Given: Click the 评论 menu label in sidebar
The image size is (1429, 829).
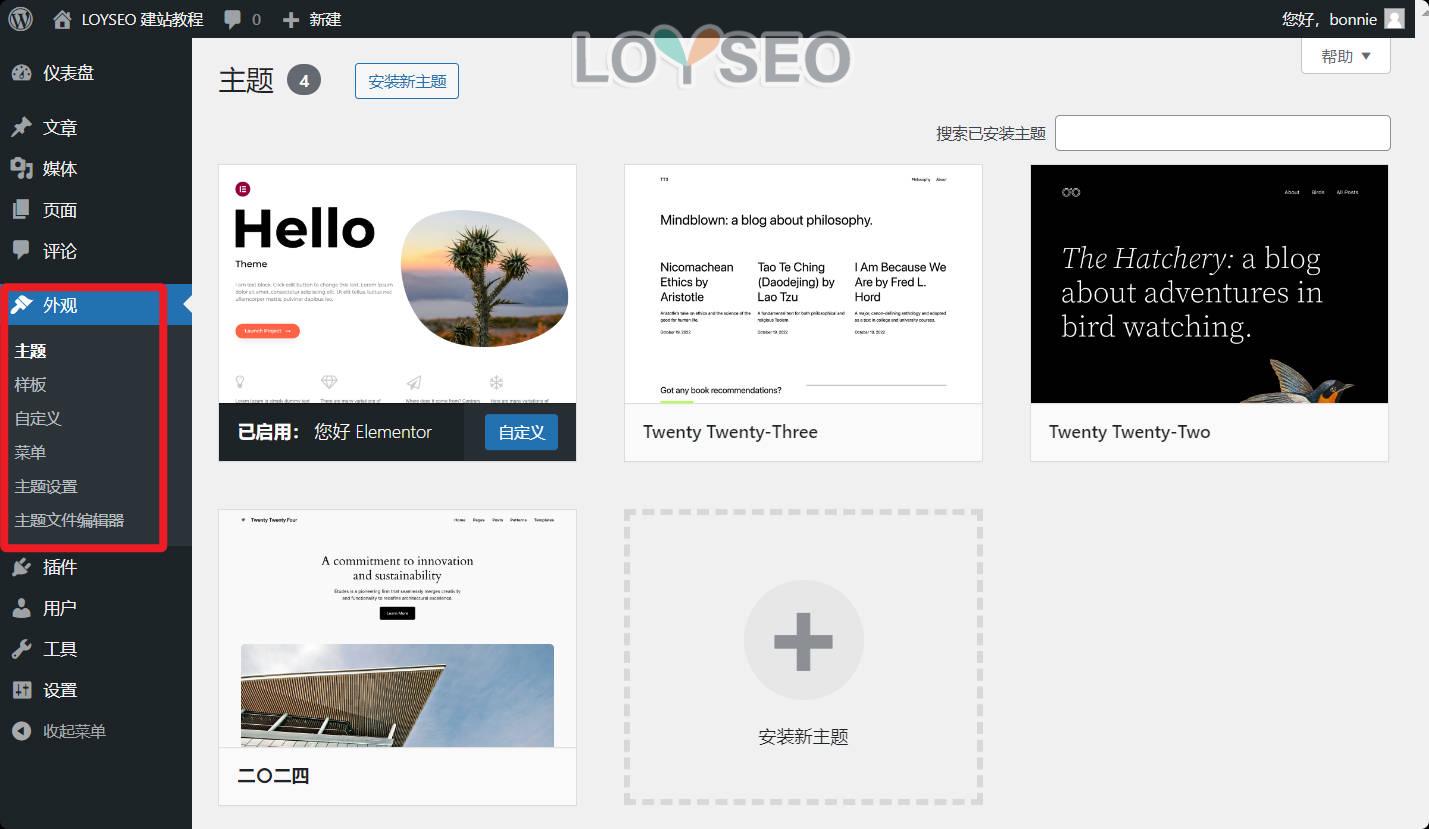Looking at the screenshot, I should (x=60, y=251).
